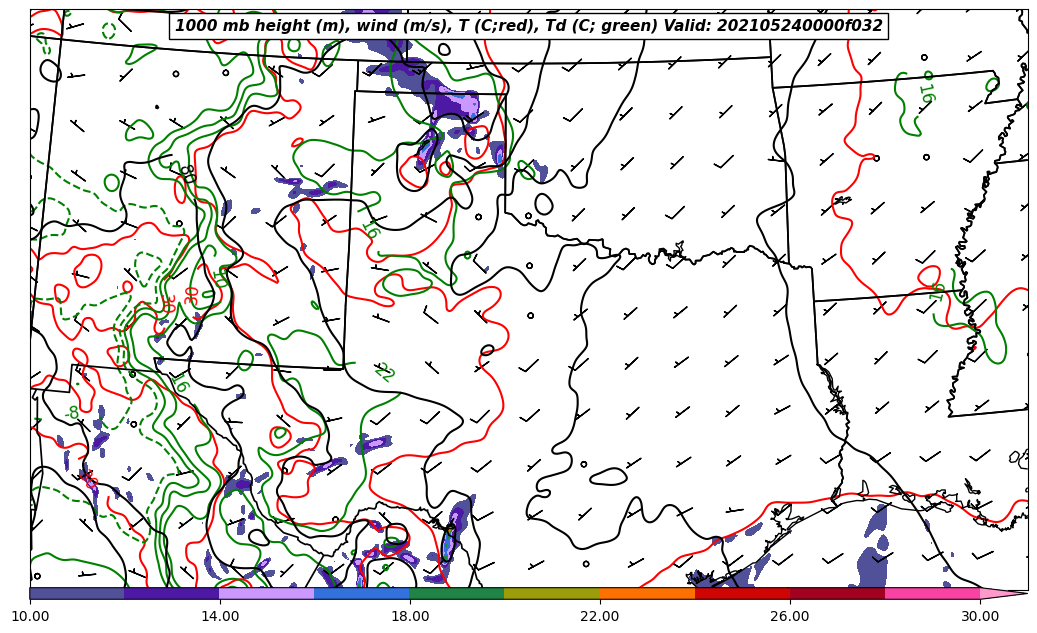The width and height of the screenshot is (1037, 633).
Task: Select the bright red 24–26 colorbar segment
Action: pyautogui.click(x=742, y=593)
